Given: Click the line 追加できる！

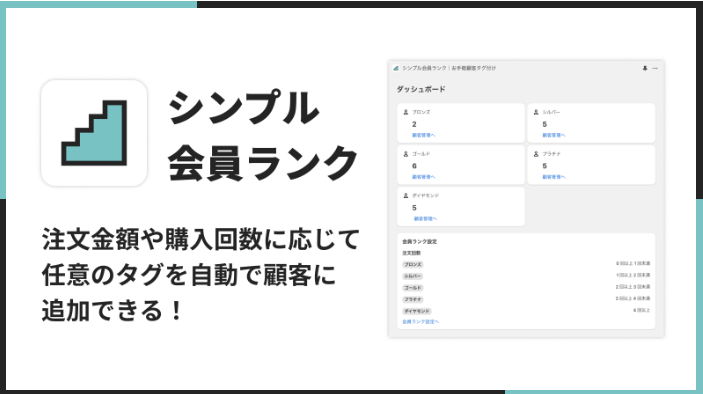Looking at the screenshot, I should pyautogui.click(x=113, y=310).
